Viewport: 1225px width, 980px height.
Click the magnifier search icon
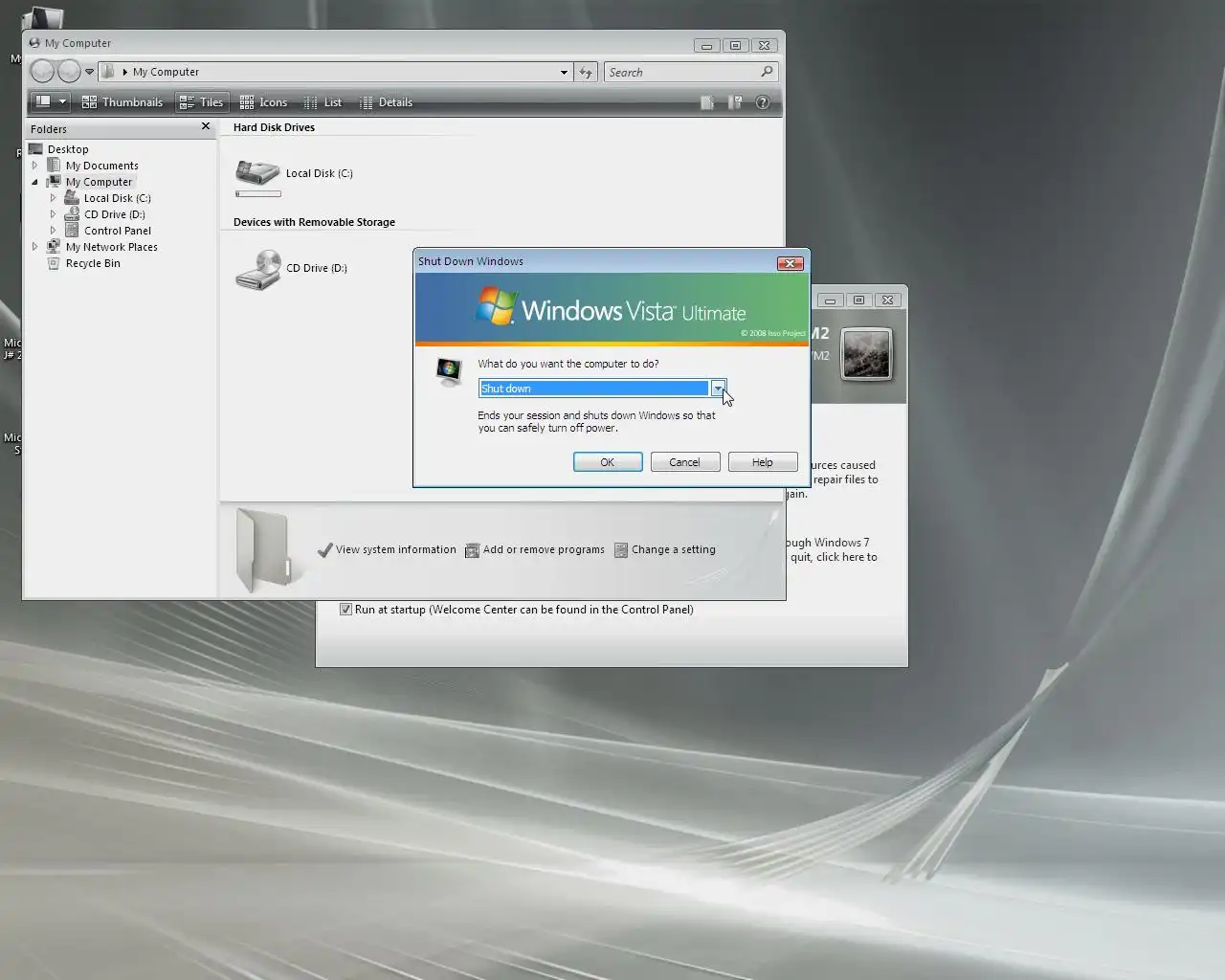pos(767,72)
